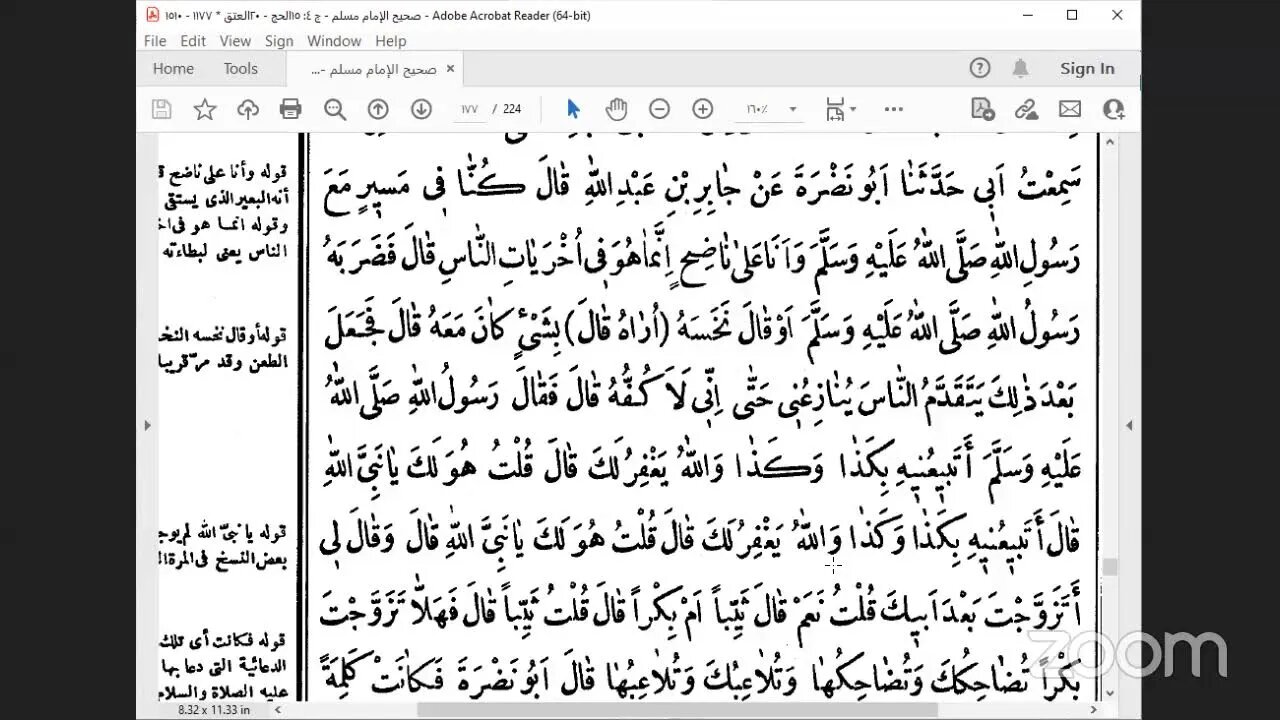Open the Sign menu
Screen dimensions: 1280x720
(279, 41)
